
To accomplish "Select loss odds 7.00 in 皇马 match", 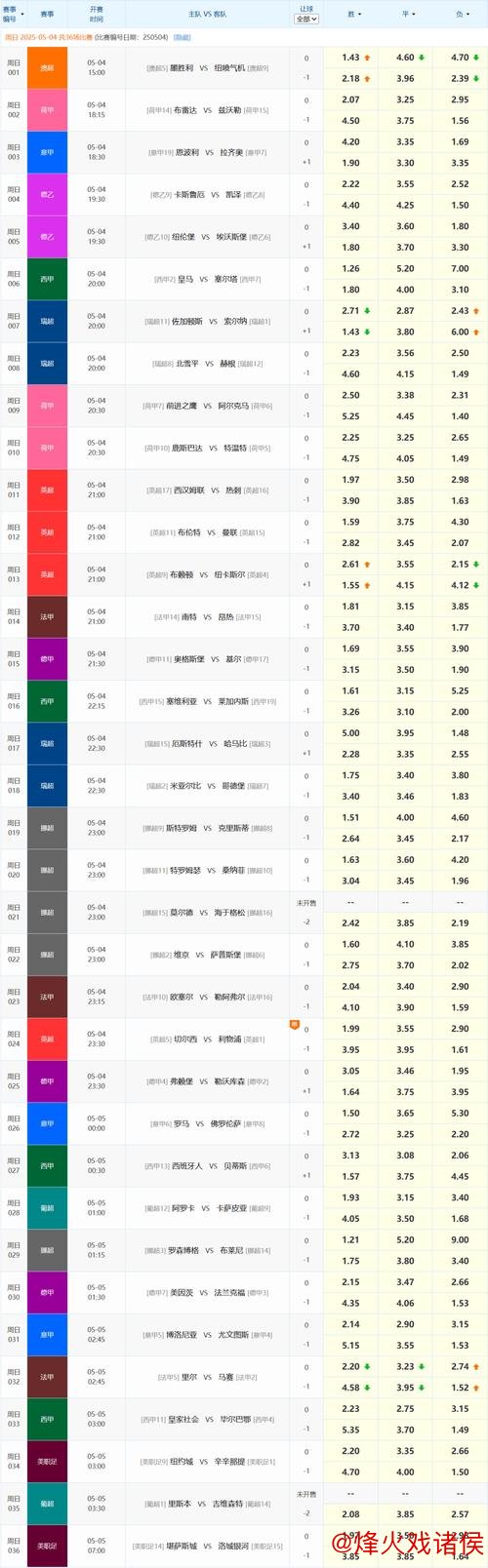I will (x=460, y=268).
